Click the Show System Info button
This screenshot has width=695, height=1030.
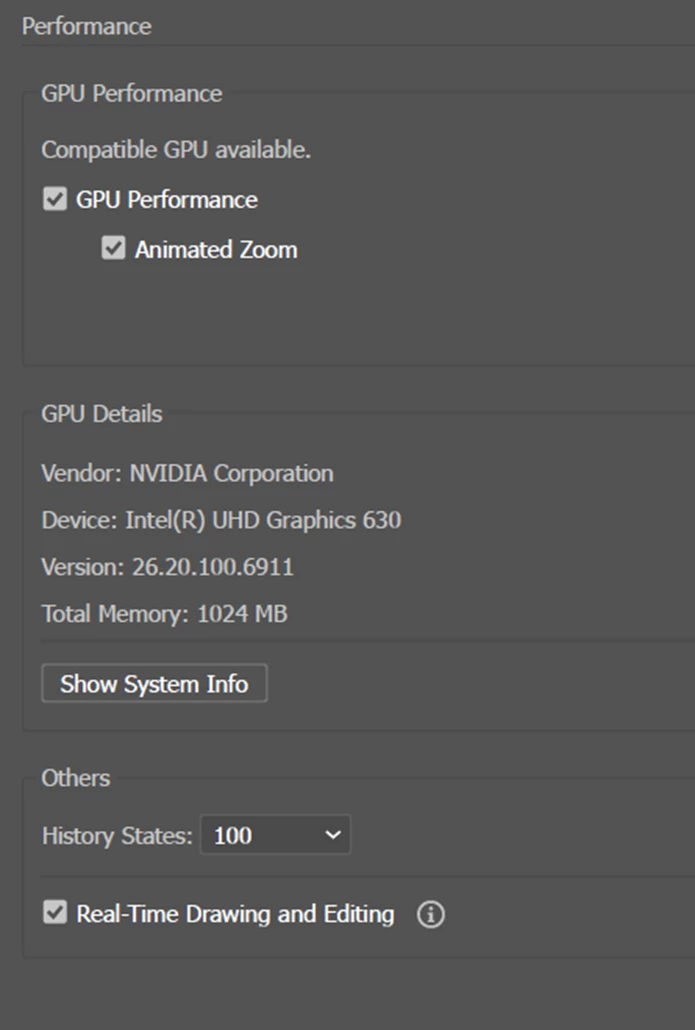[154, 683]
